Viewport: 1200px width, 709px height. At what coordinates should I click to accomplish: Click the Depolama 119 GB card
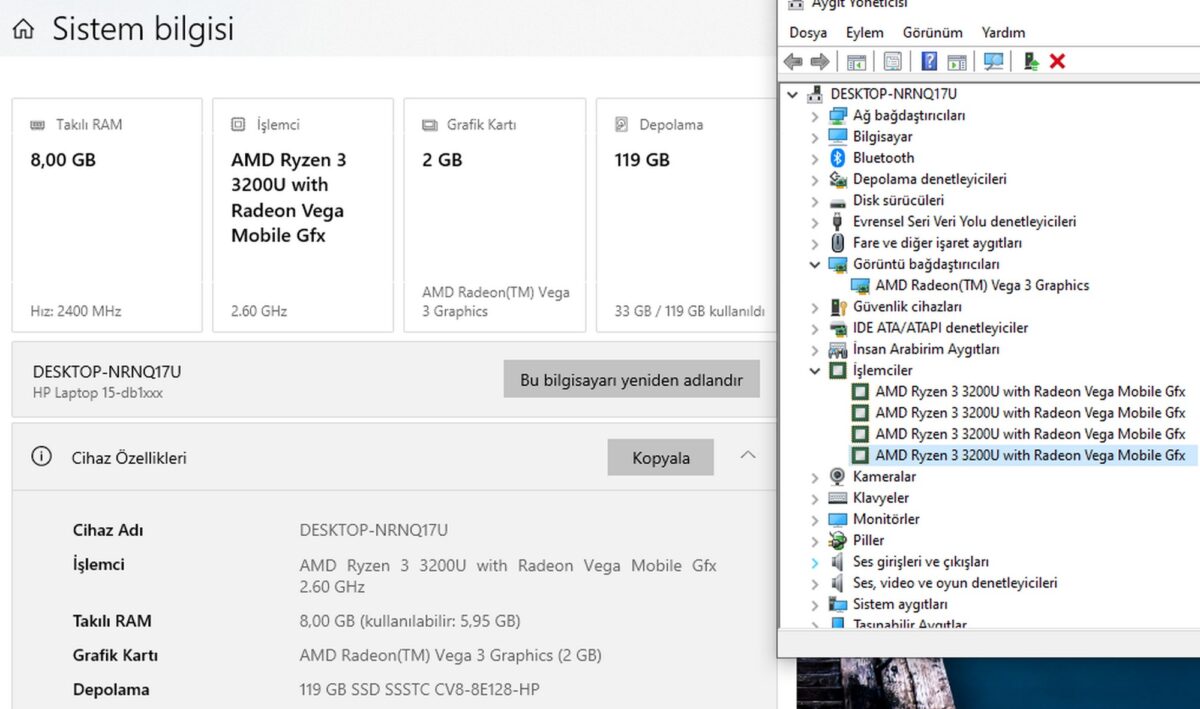687,215
